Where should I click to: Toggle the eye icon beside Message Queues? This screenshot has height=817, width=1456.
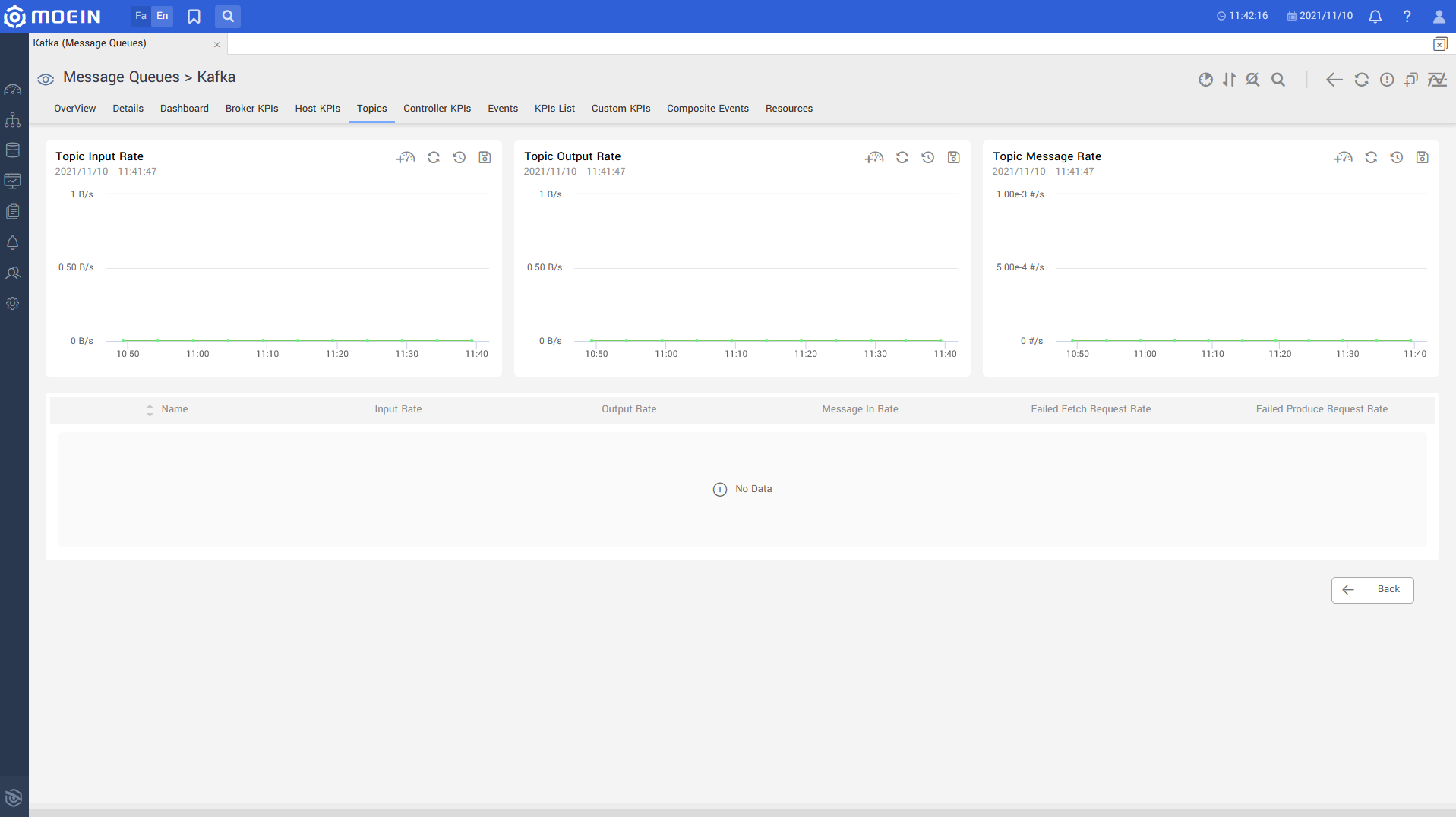pyautogui.click(x=46, y=79)
